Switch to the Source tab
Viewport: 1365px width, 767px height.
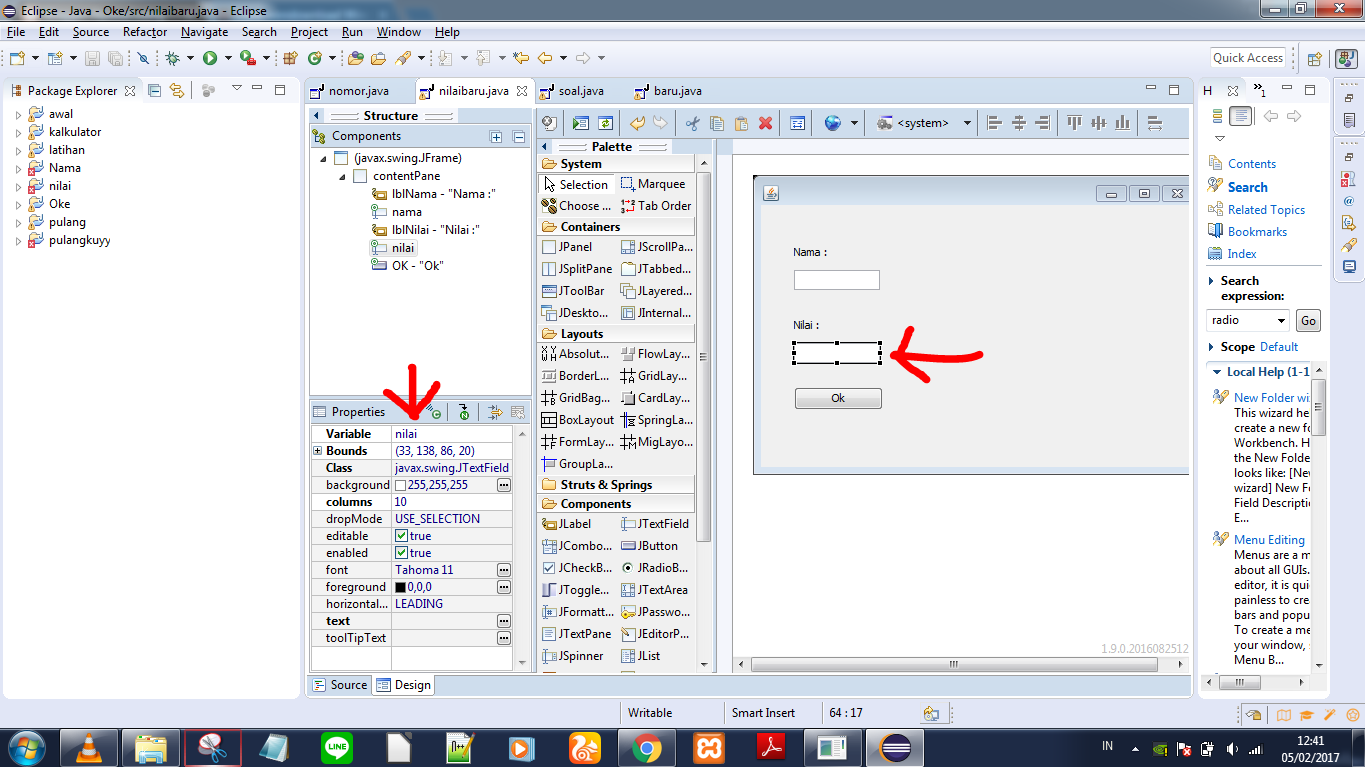(340, 685)
